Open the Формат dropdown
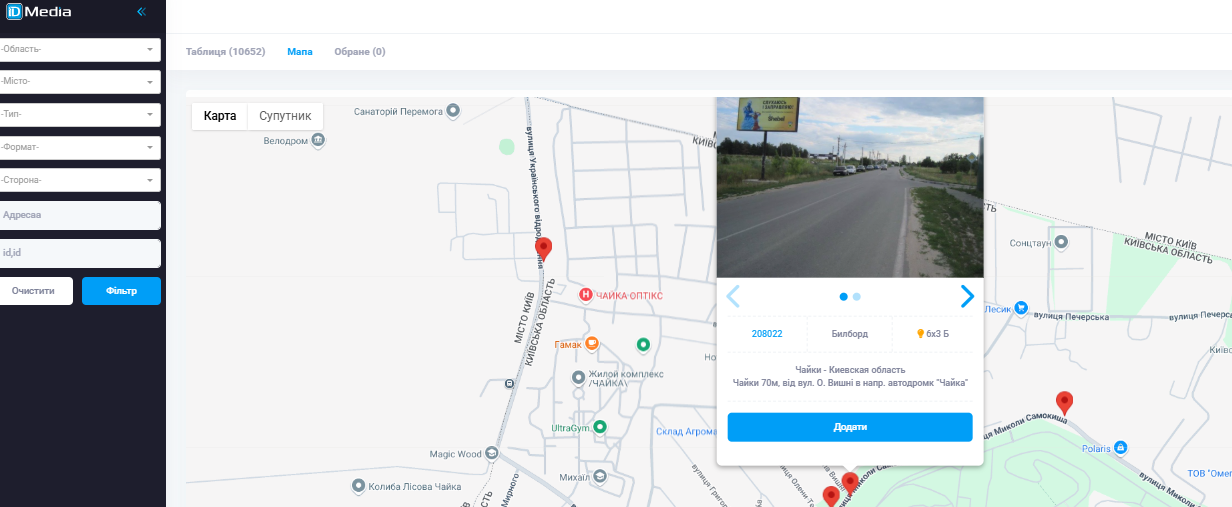 click(78, 147)
